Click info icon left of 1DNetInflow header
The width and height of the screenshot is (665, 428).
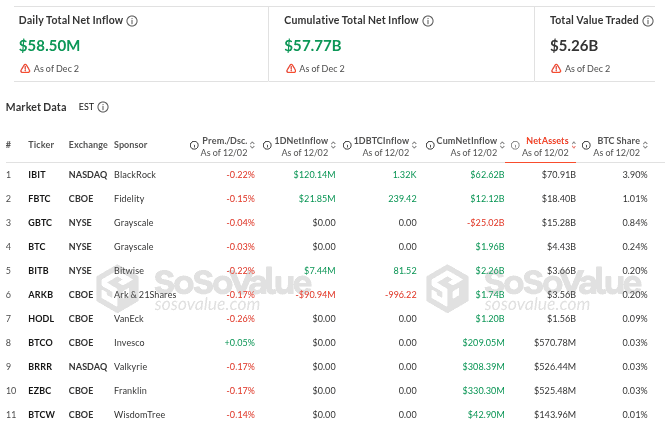(266, 145)
